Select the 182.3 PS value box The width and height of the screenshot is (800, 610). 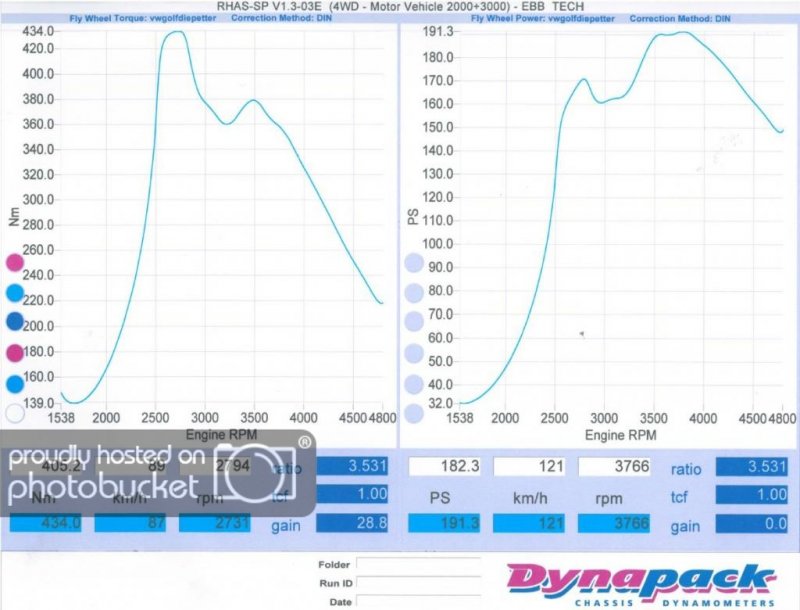click(445, 467)
